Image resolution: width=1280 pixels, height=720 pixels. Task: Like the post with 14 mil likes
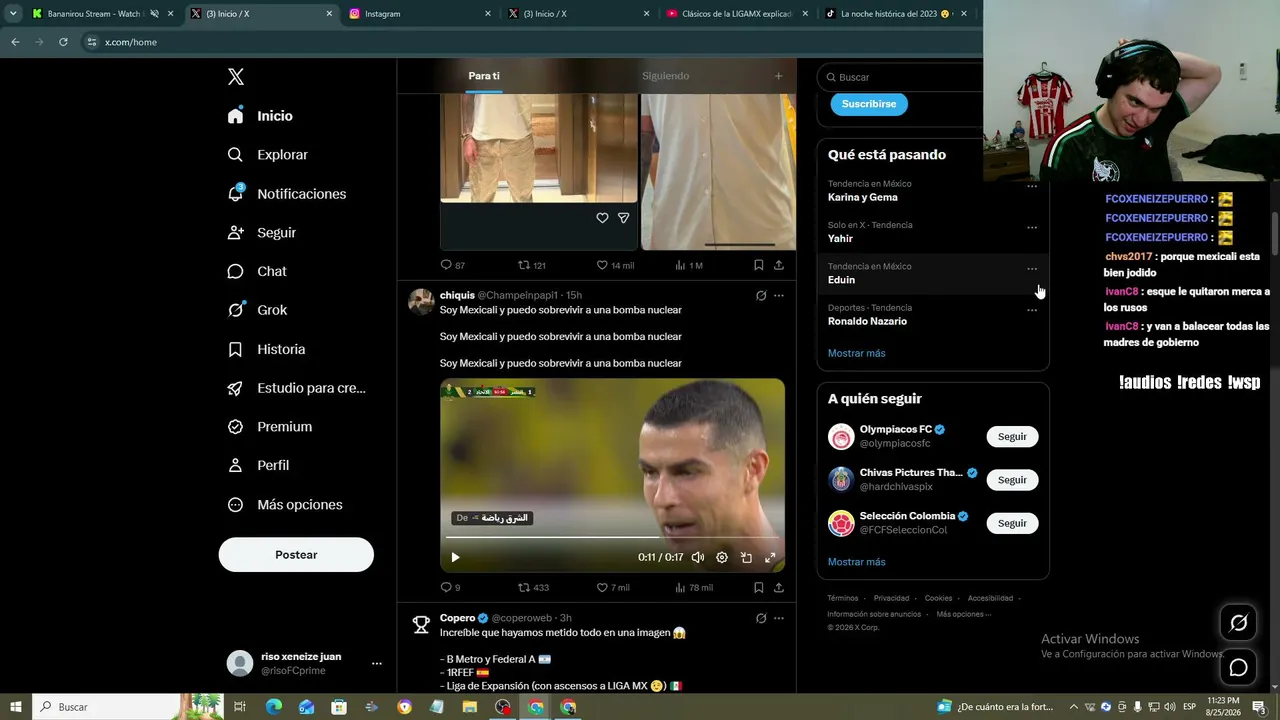[615, 265]
